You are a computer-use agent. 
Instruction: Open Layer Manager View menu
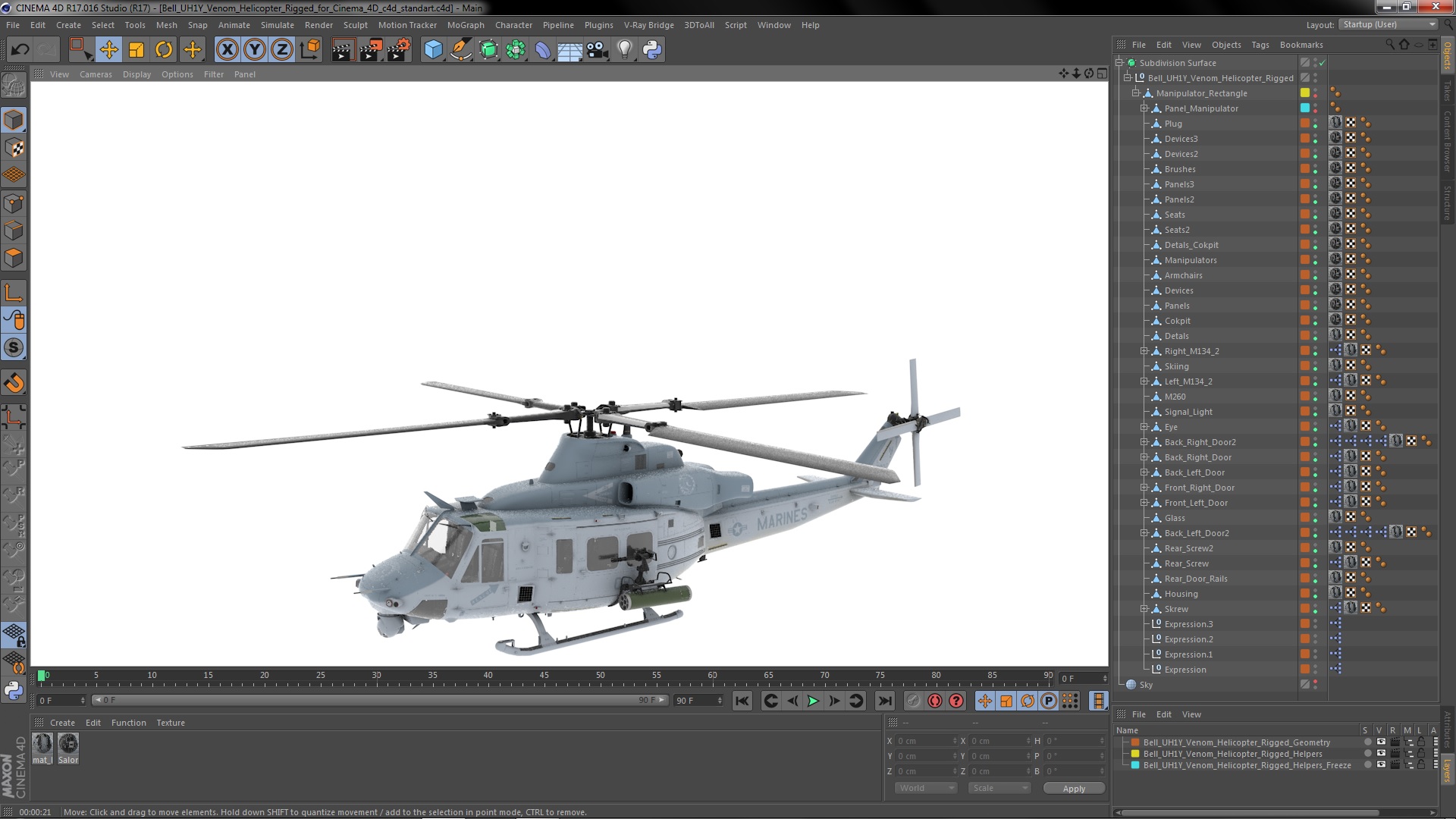[1191, 714]
